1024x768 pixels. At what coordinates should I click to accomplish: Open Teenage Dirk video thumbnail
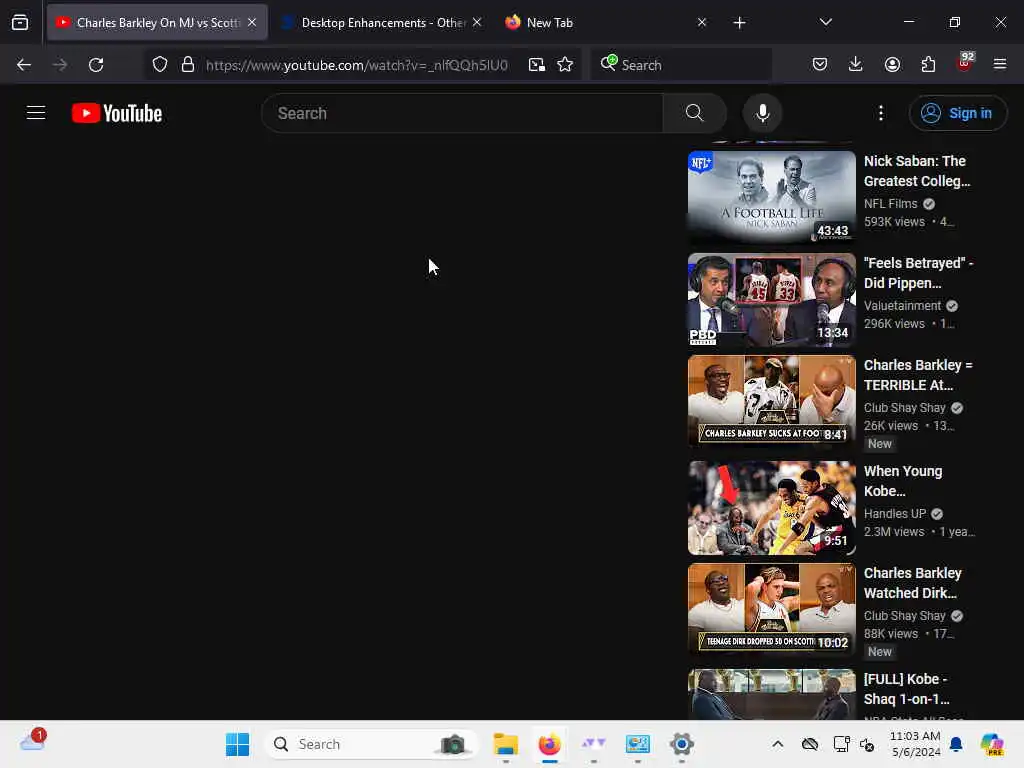[x=771, y=609]
